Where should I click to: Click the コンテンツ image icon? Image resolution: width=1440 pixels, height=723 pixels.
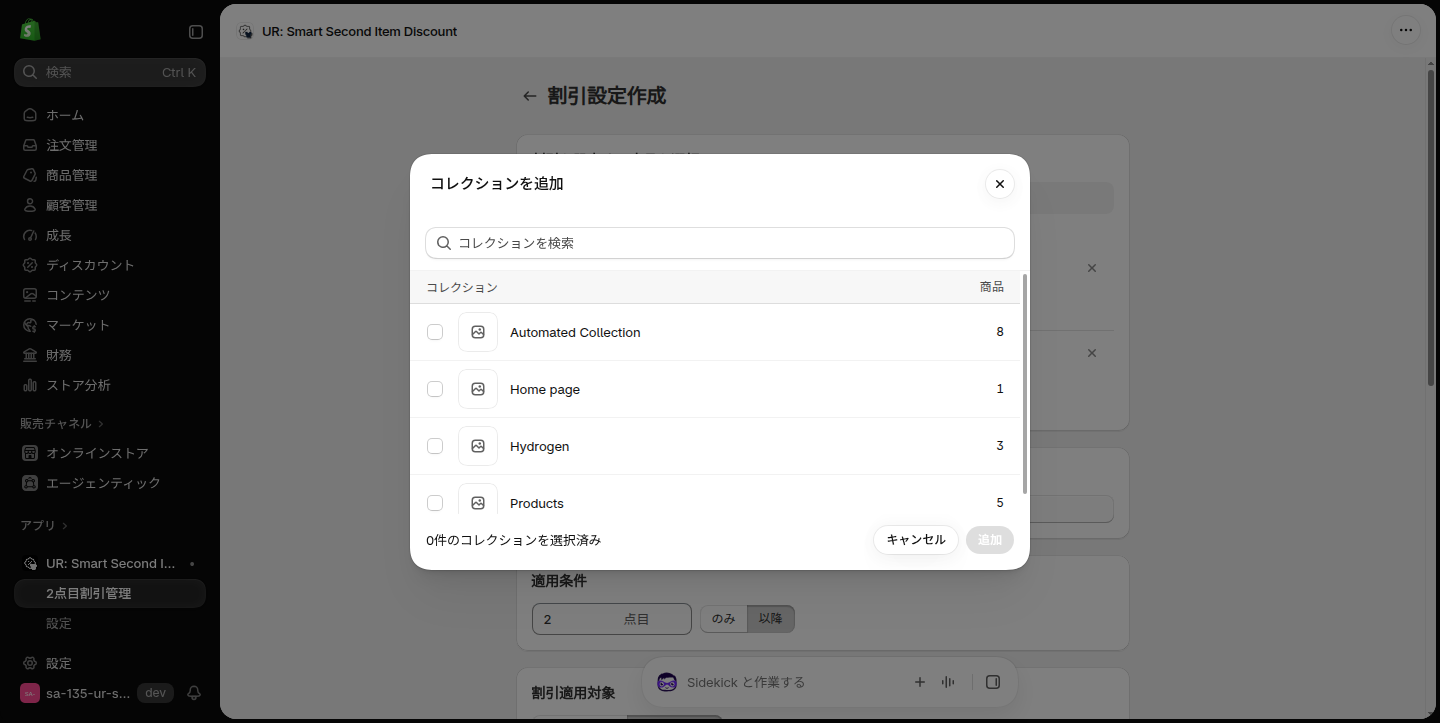coord(30,295)
